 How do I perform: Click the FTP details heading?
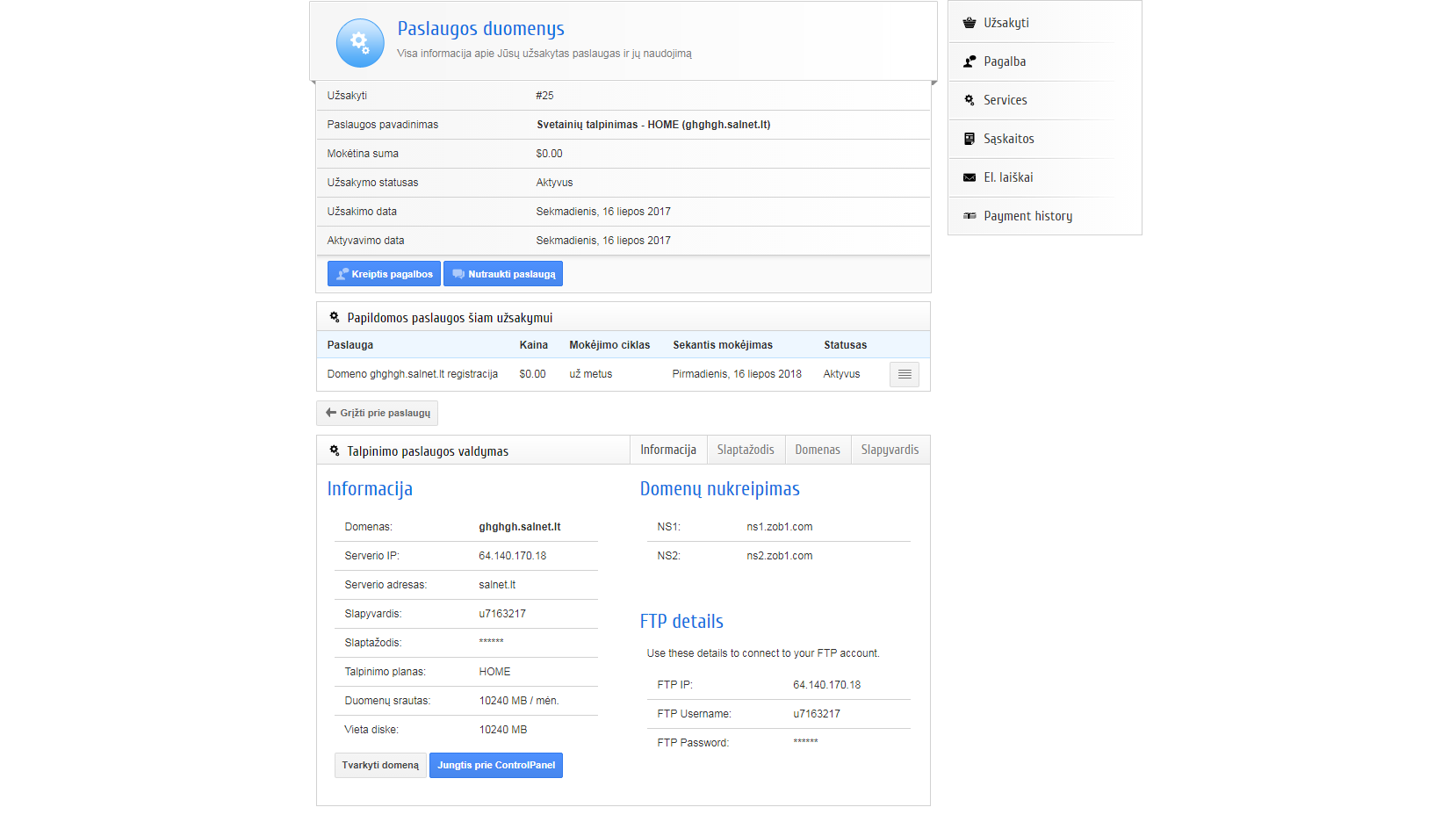click(681, 622)
